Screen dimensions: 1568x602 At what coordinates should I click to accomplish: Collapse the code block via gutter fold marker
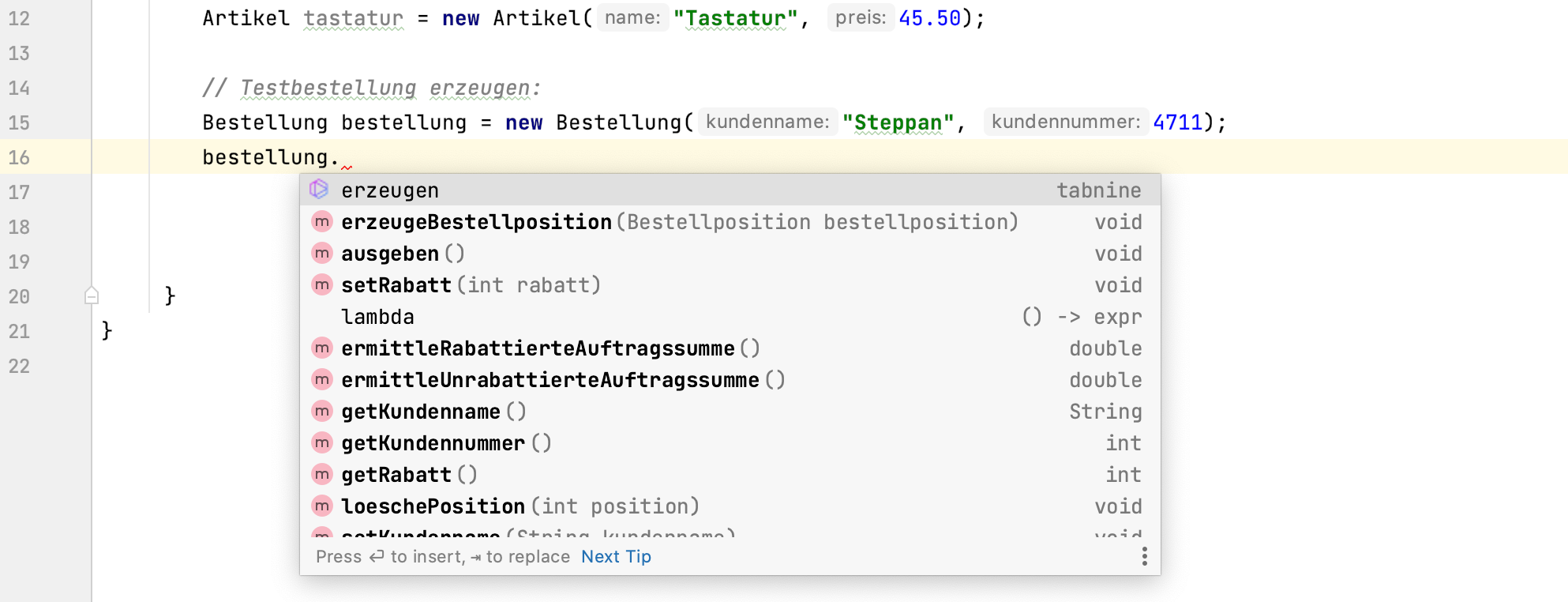(x=92, y=296)
